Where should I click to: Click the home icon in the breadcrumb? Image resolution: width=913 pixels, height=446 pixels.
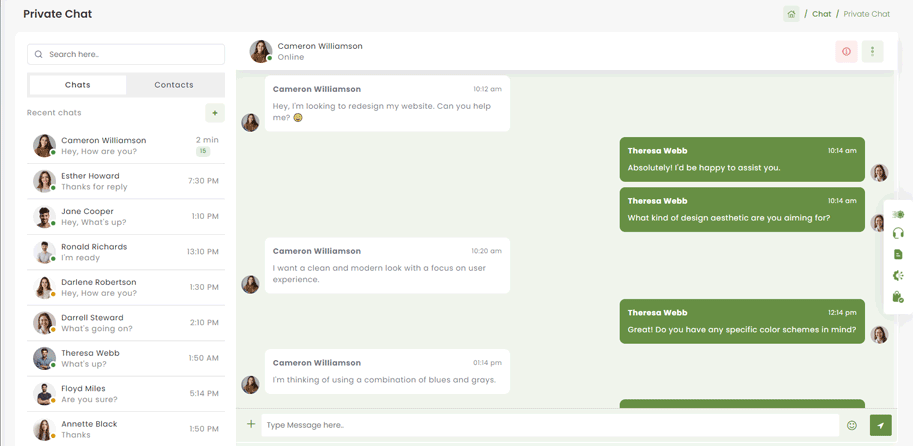point(791,14)
